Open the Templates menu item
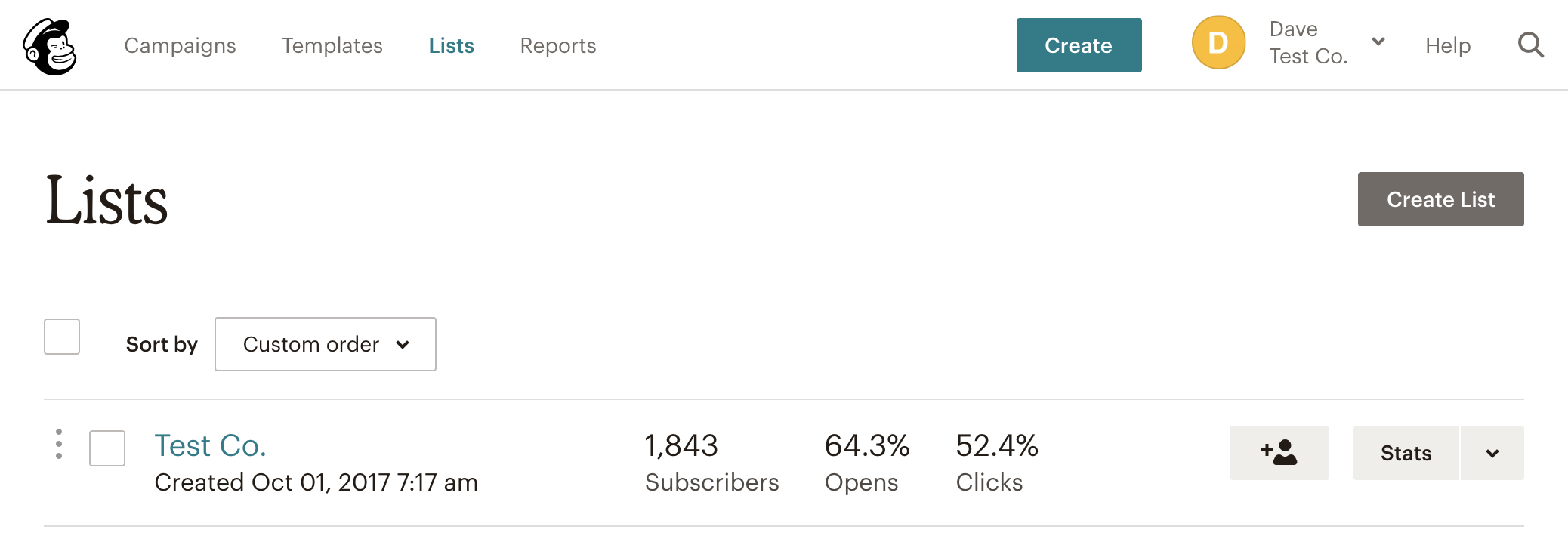The image size is (1568, 554). point(332,45)
